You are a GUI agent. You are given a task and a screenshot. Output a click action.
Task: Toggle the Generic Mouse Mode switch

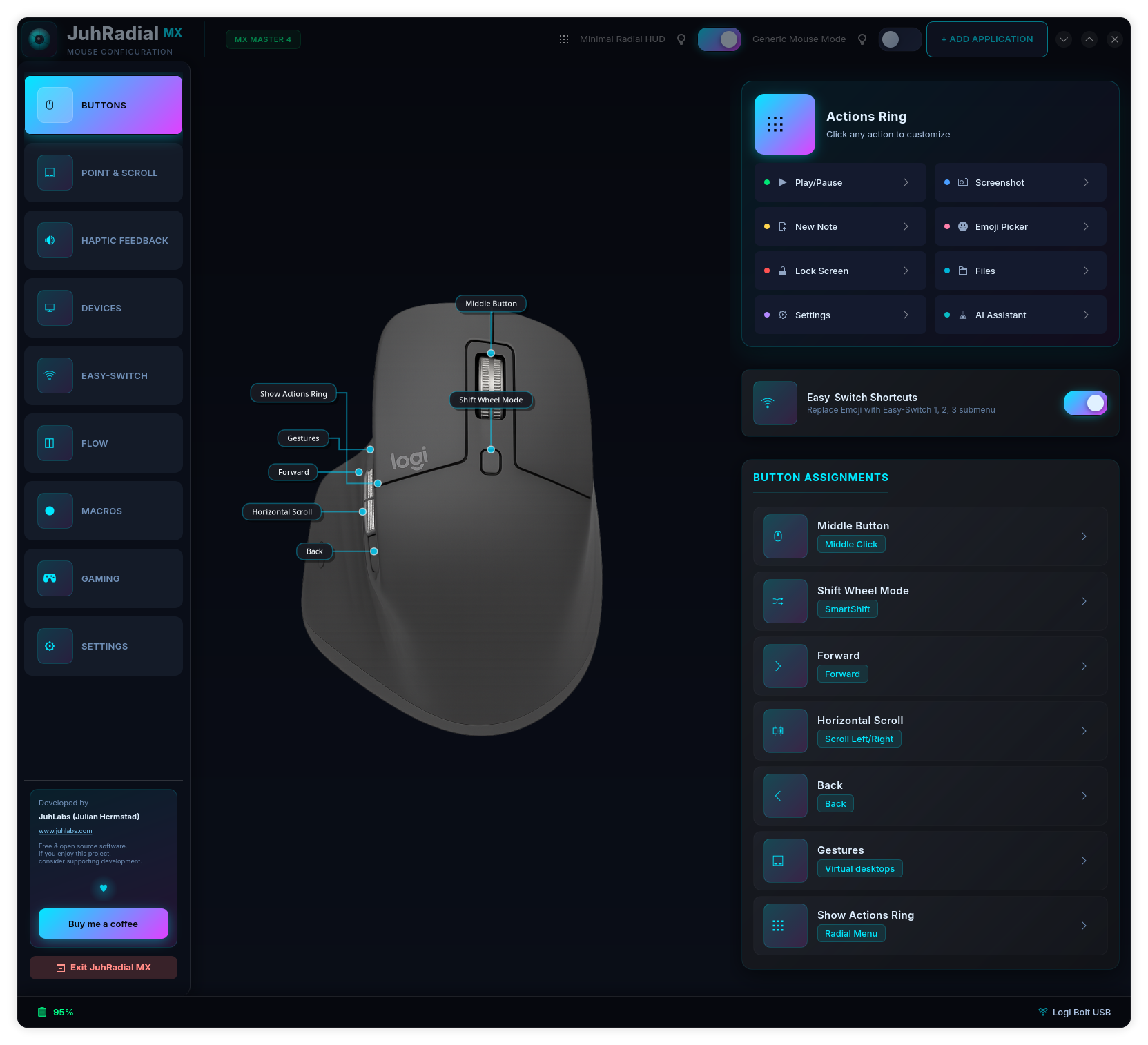pyautogui.click(x=900, y=39)
